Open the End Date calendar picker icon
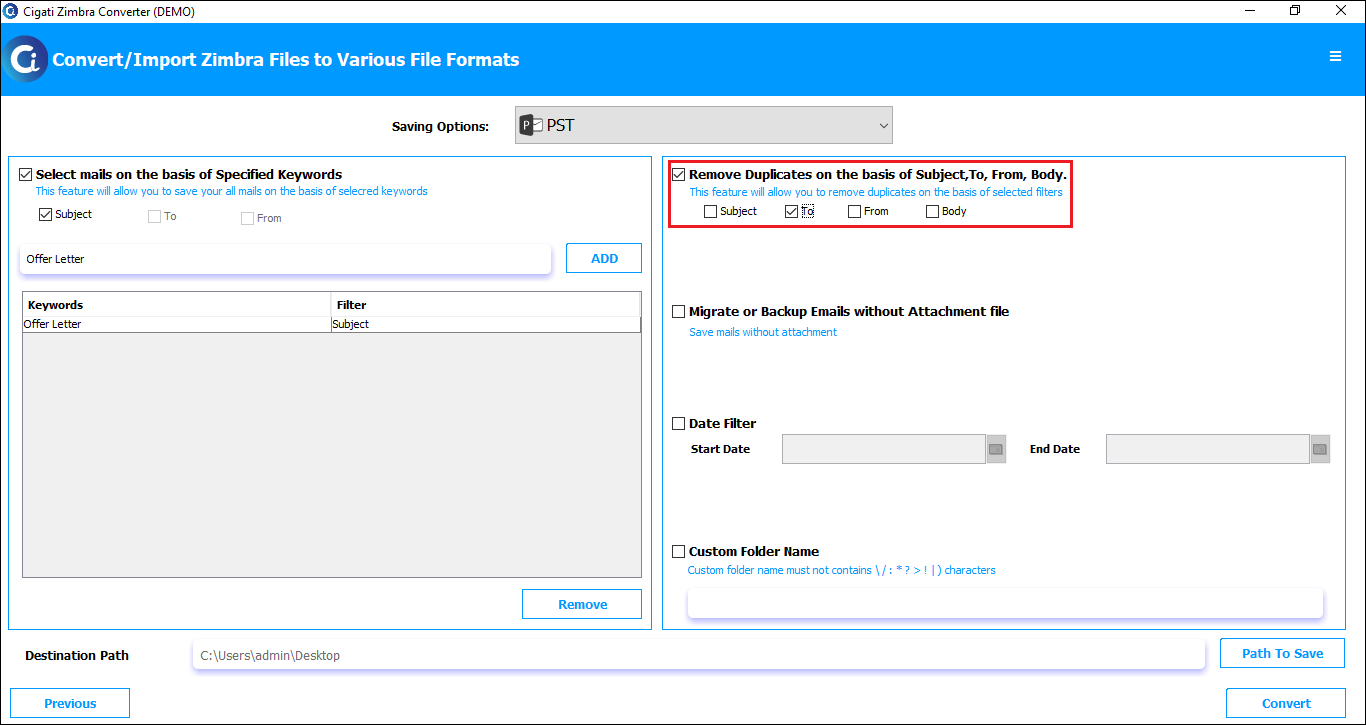This screenshot has height=725, width=1366. tap(1320, 449)
